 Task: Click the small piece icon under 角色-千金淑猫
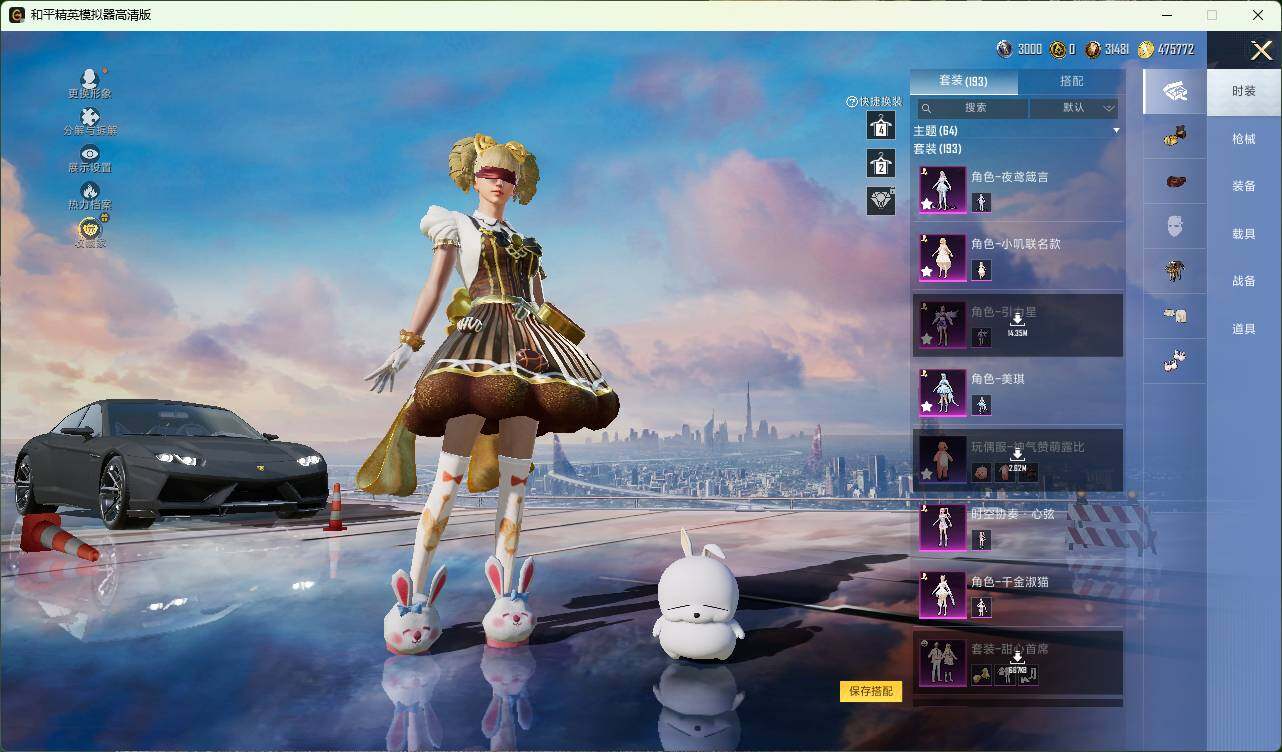tap(982, 608)
